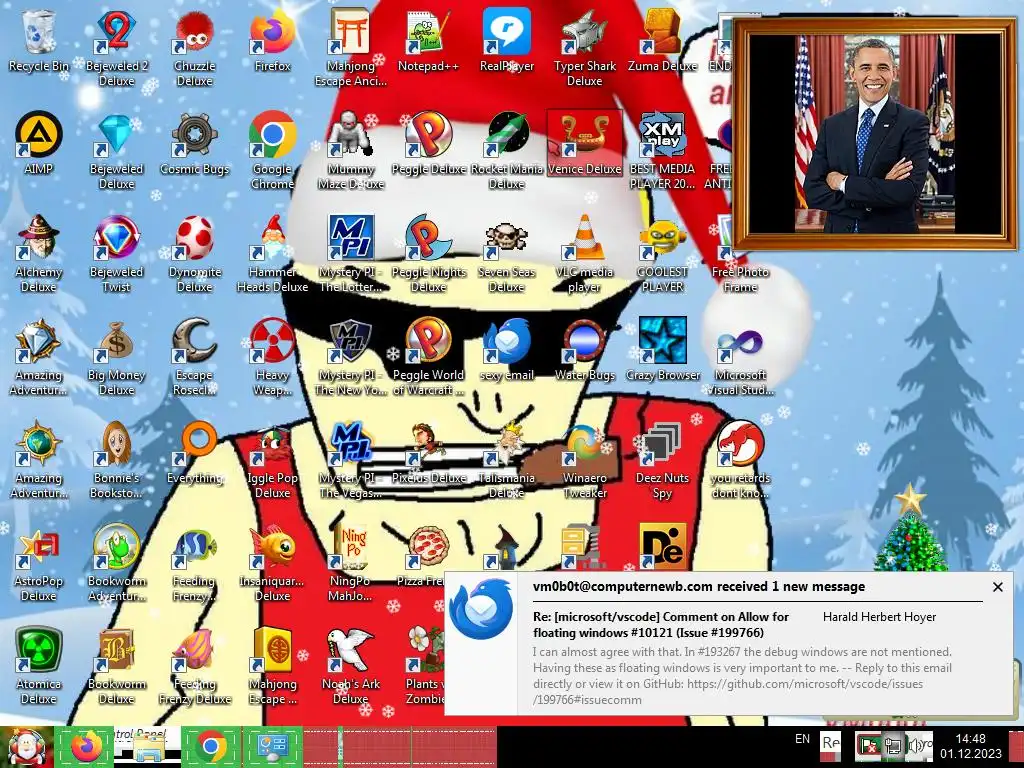This screenshot has width=1024, height=768.
Task: Launch Microsoft Visual Studio shortcut
Action: [741, 357]
